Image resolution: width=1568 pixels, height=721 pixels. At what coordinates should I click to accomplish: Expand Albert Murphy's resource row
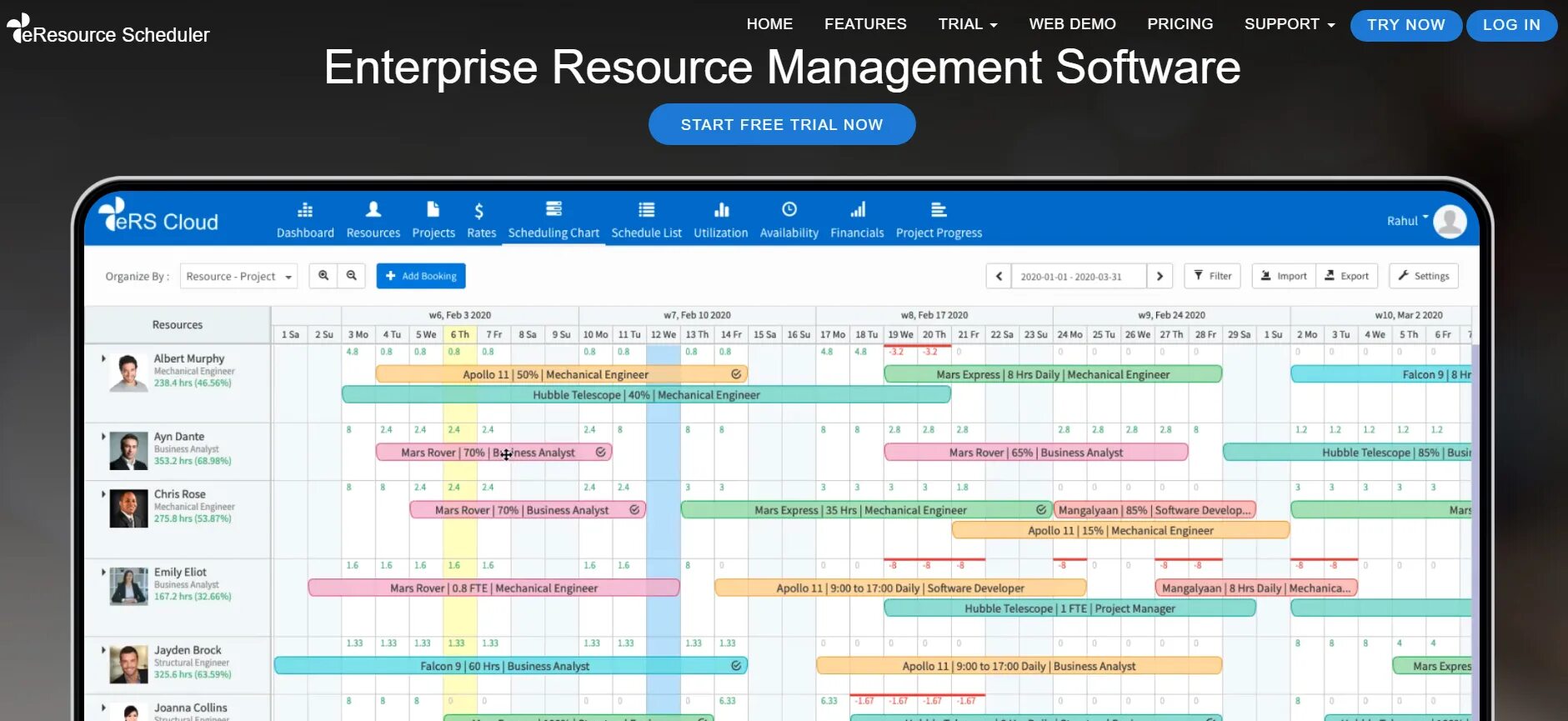click(x=103, y=358)
